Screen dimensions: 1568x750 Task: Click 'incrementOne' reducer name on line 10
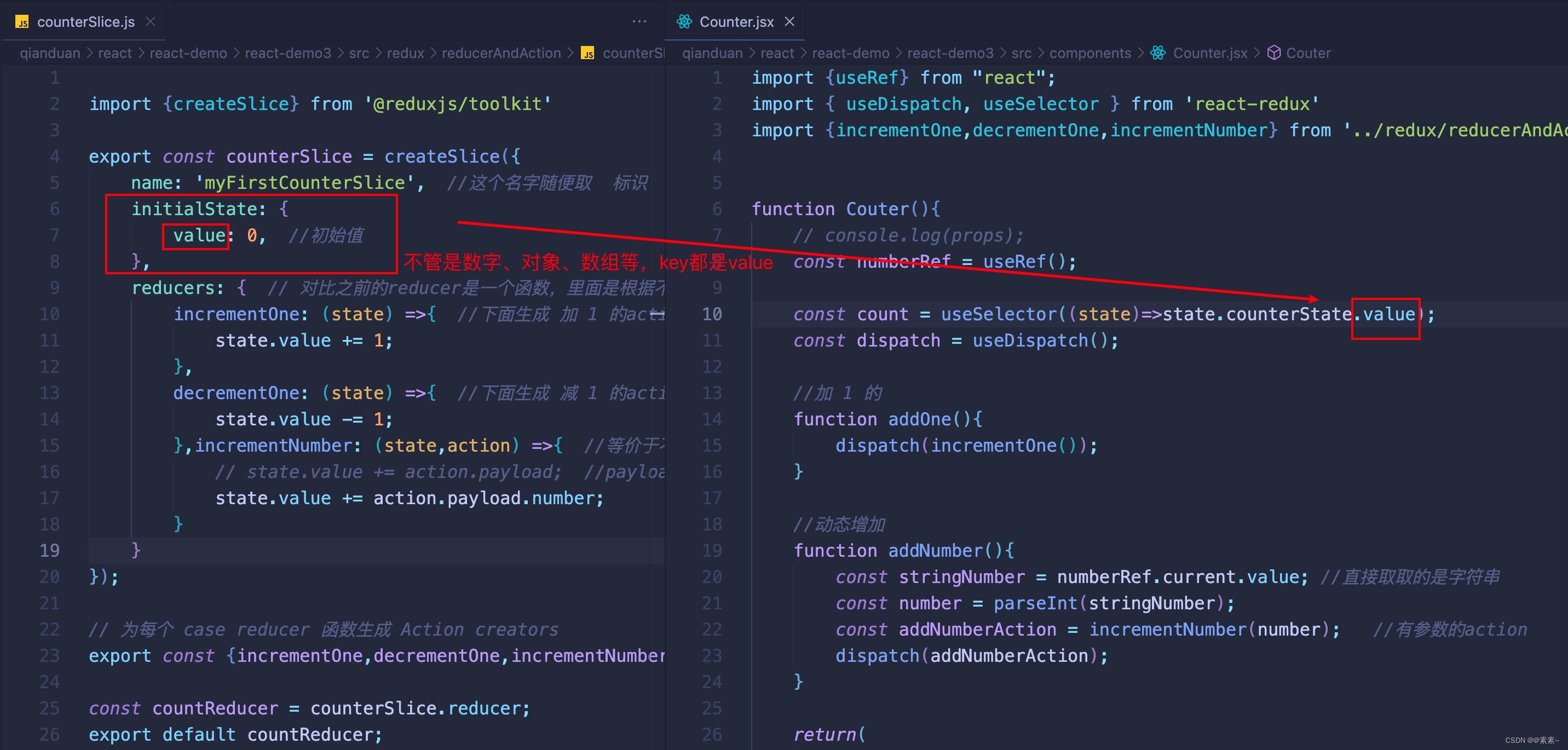(x=237, y=314)
